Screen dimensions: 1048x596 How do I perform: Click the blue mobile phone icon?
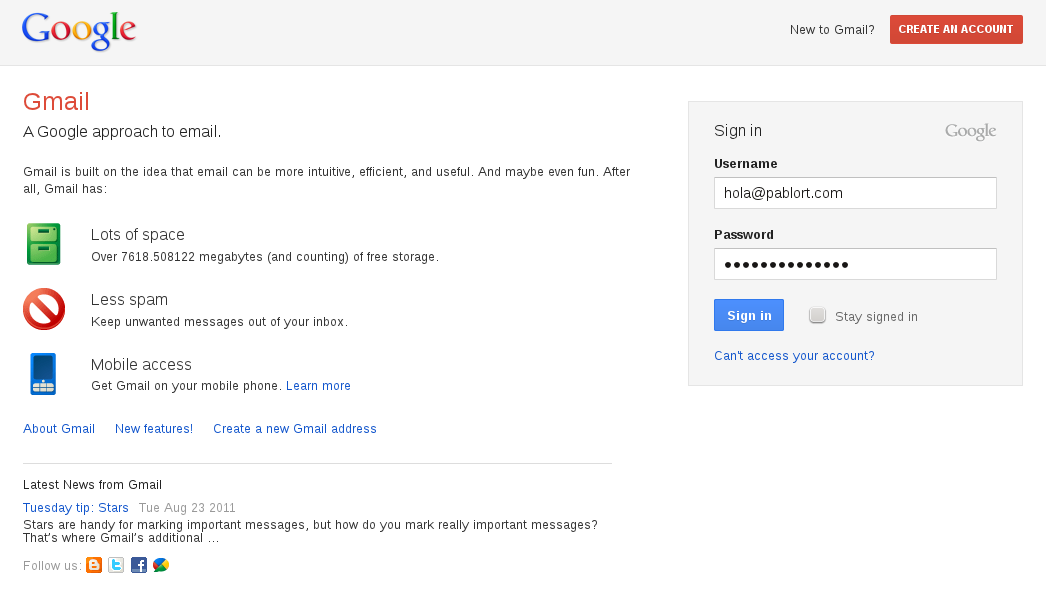pos(43,374)
